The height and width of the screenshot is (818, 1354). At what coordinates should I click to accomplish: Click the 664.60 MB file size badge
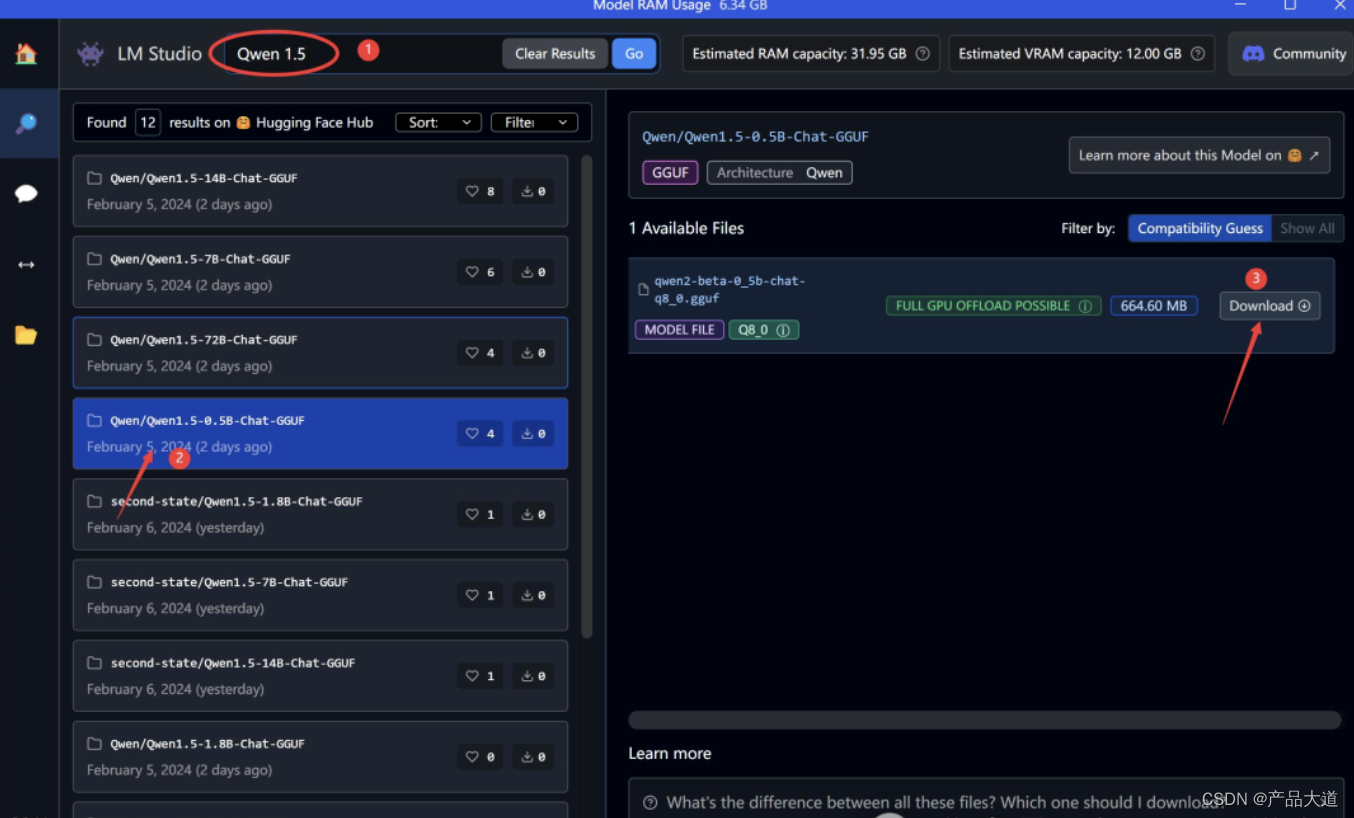point(1154,306)
